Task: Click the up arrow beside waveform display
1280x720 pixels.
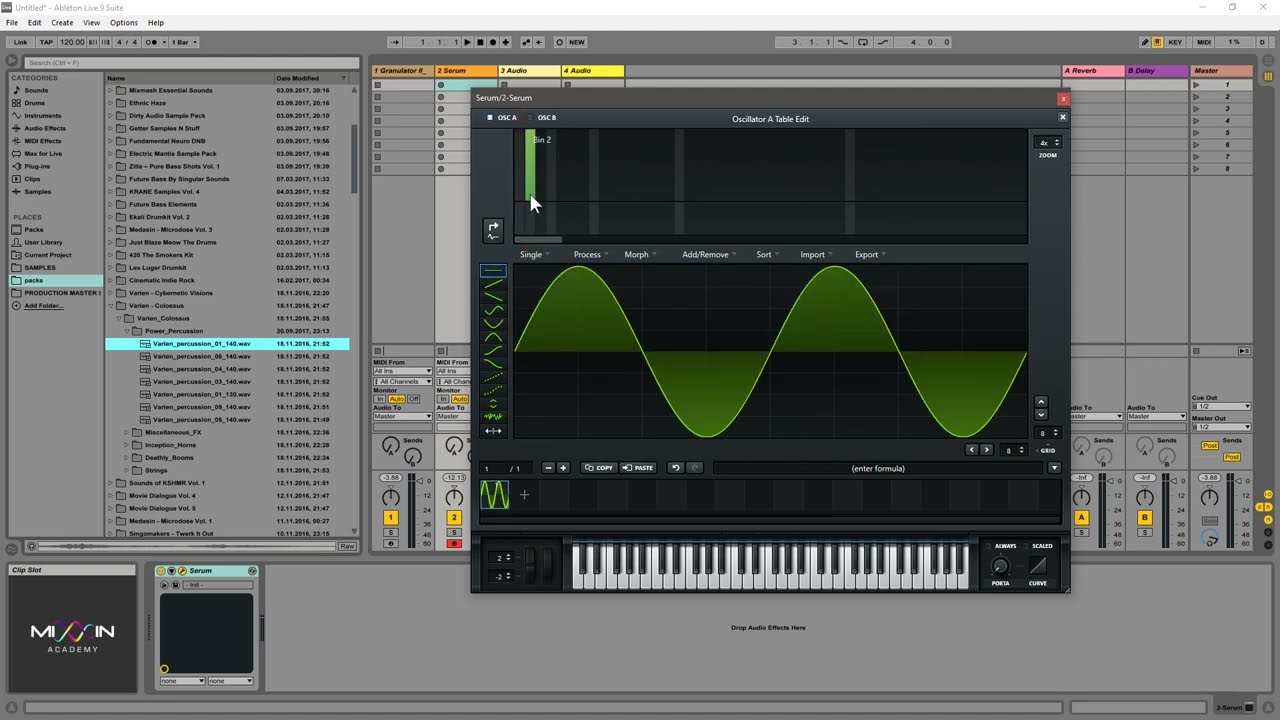Action: pyautogui.click(x=1041, y=402)
